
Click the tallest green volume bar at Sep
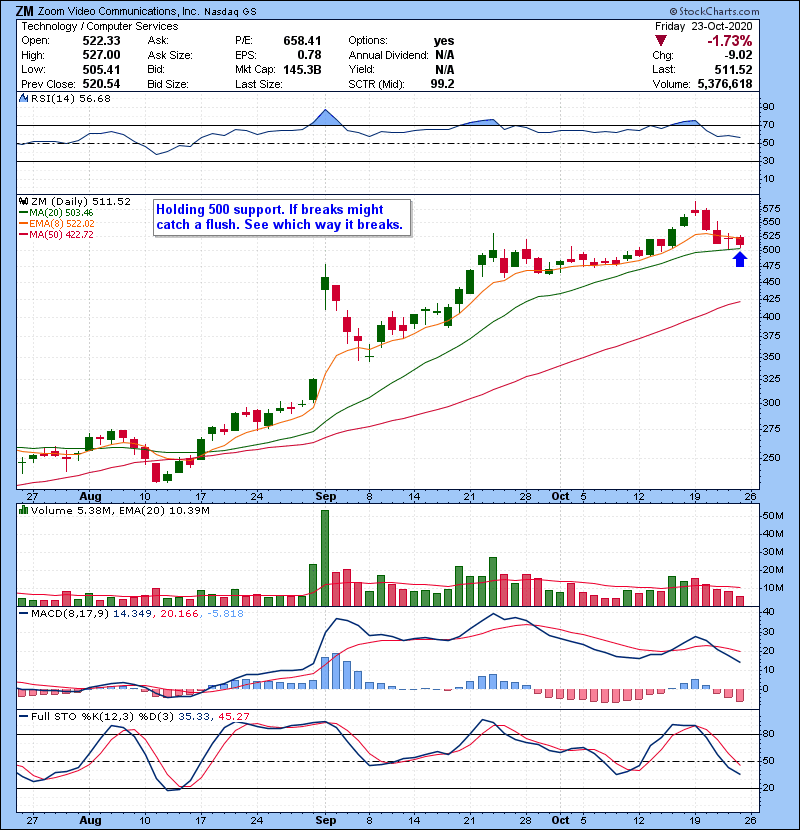coord(325,558)
